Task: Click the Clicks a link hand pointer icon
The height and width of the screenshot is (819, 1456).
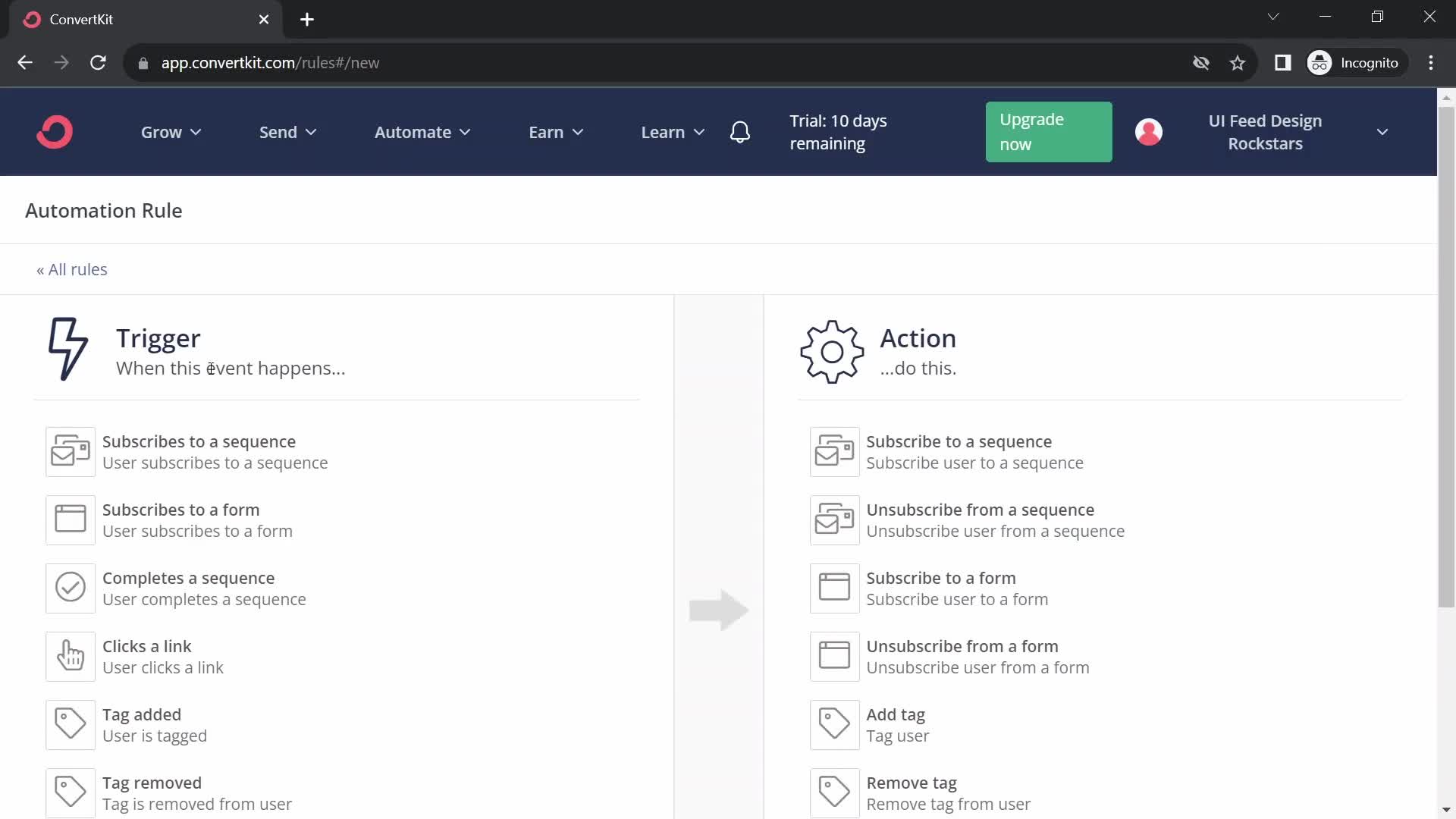Action: (70, 655)
